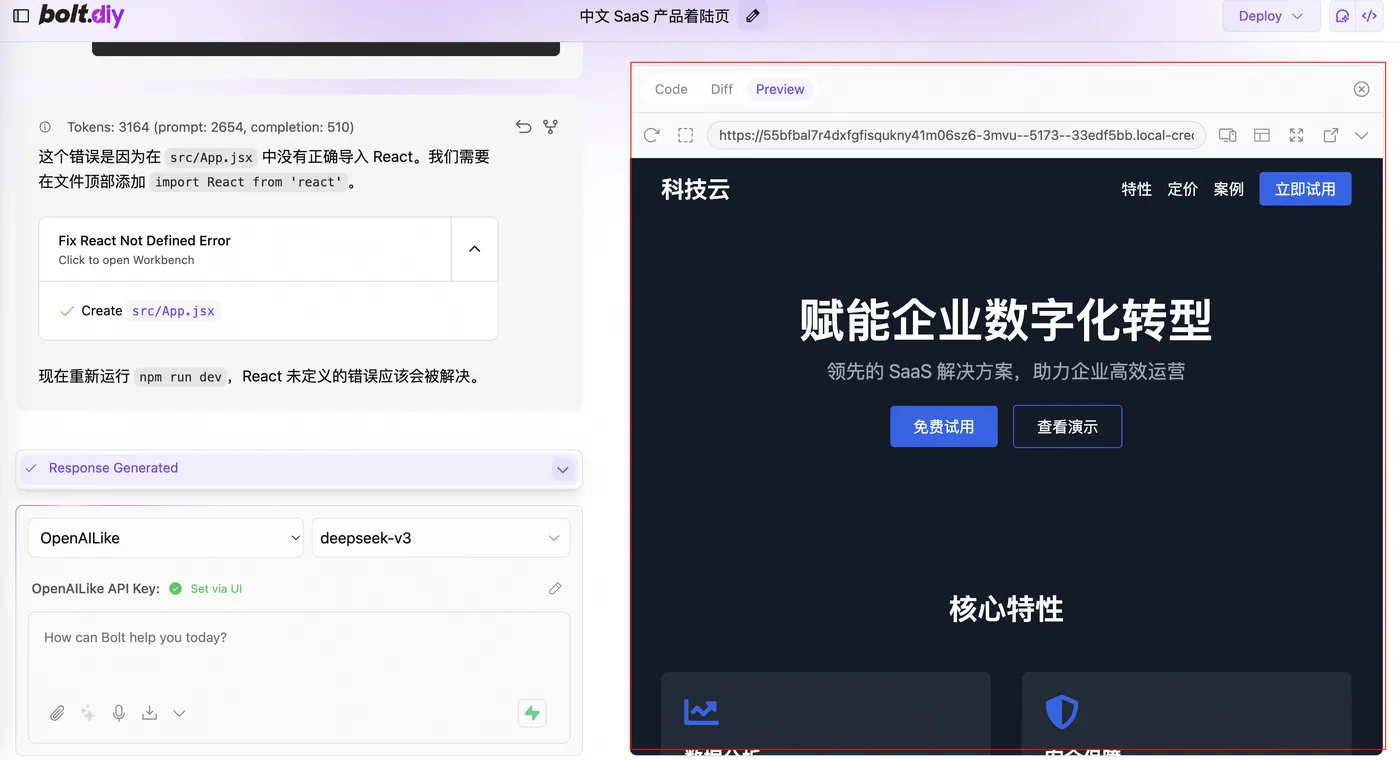Image resolution: width=1400 pixels, height=760 pixels.
Task: Click the fork chat icon
Action: [x=550, y=127]
